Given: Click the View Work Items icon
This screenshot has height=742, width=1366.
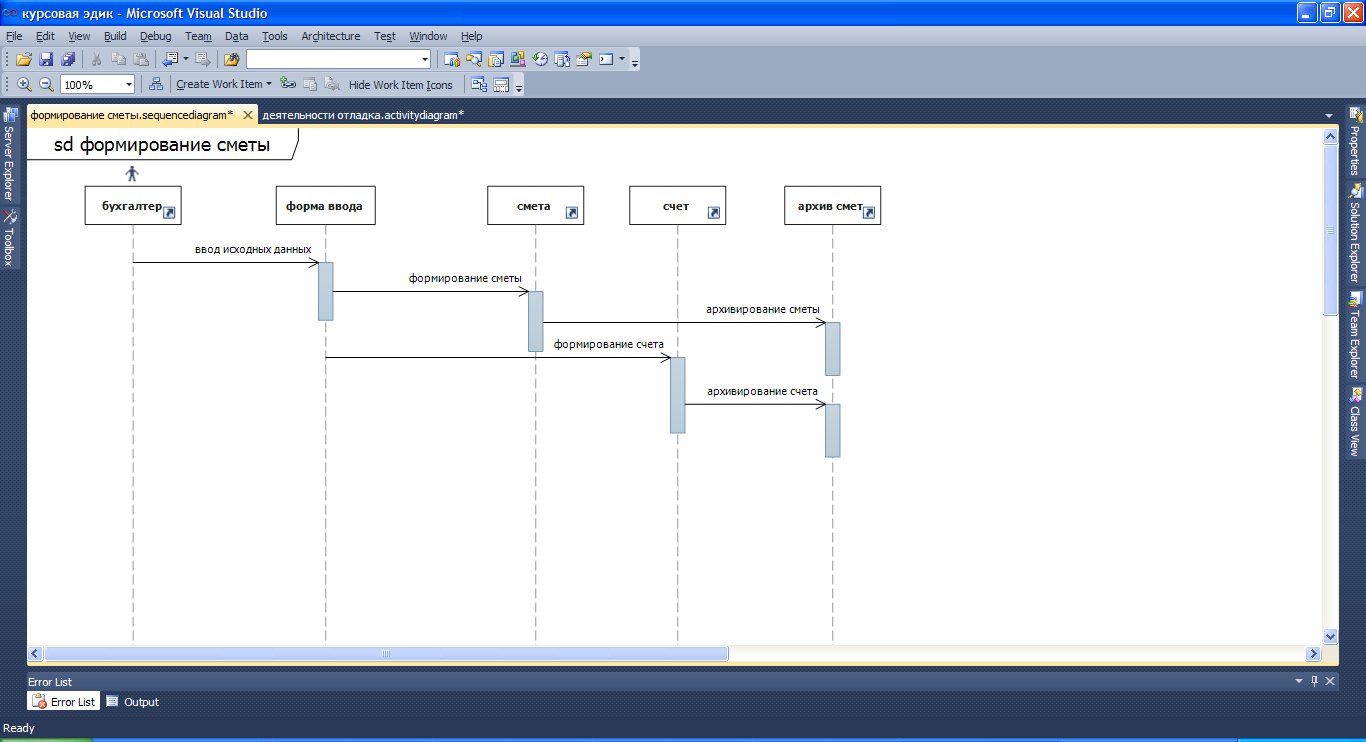Looking at the screenshot, I should pos(310,84).
